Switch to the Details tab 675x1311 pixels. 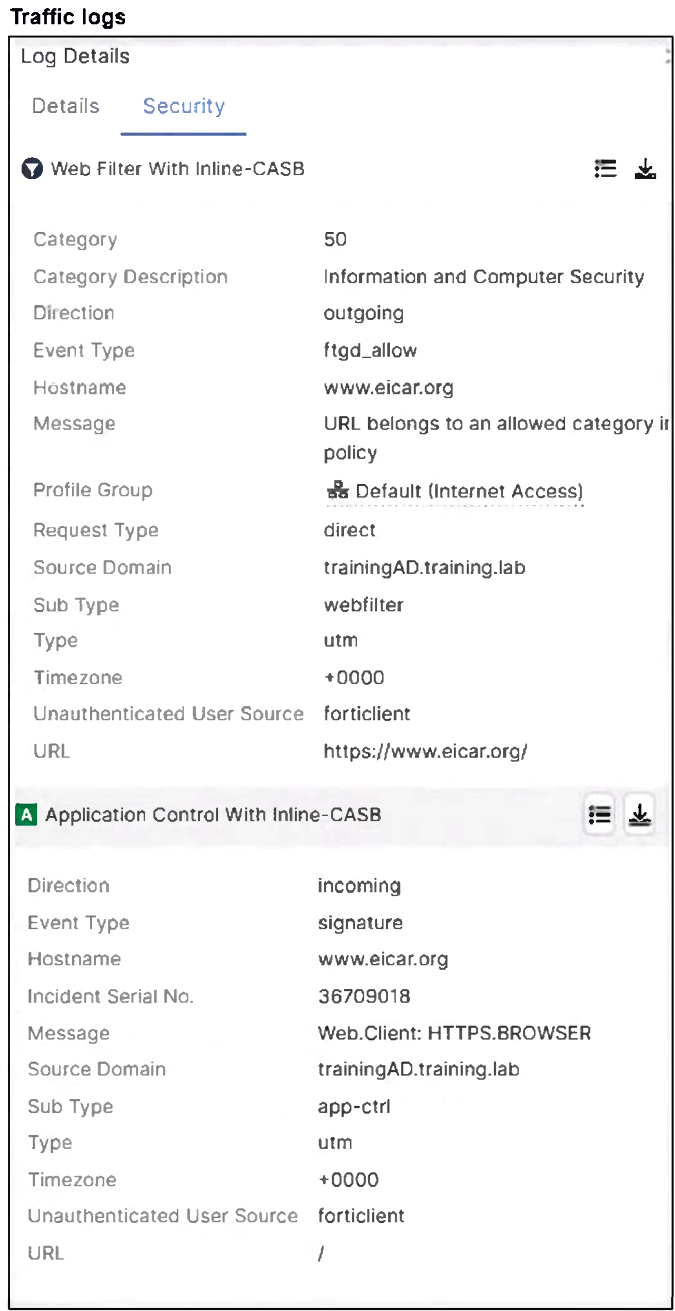pos(65,106)
